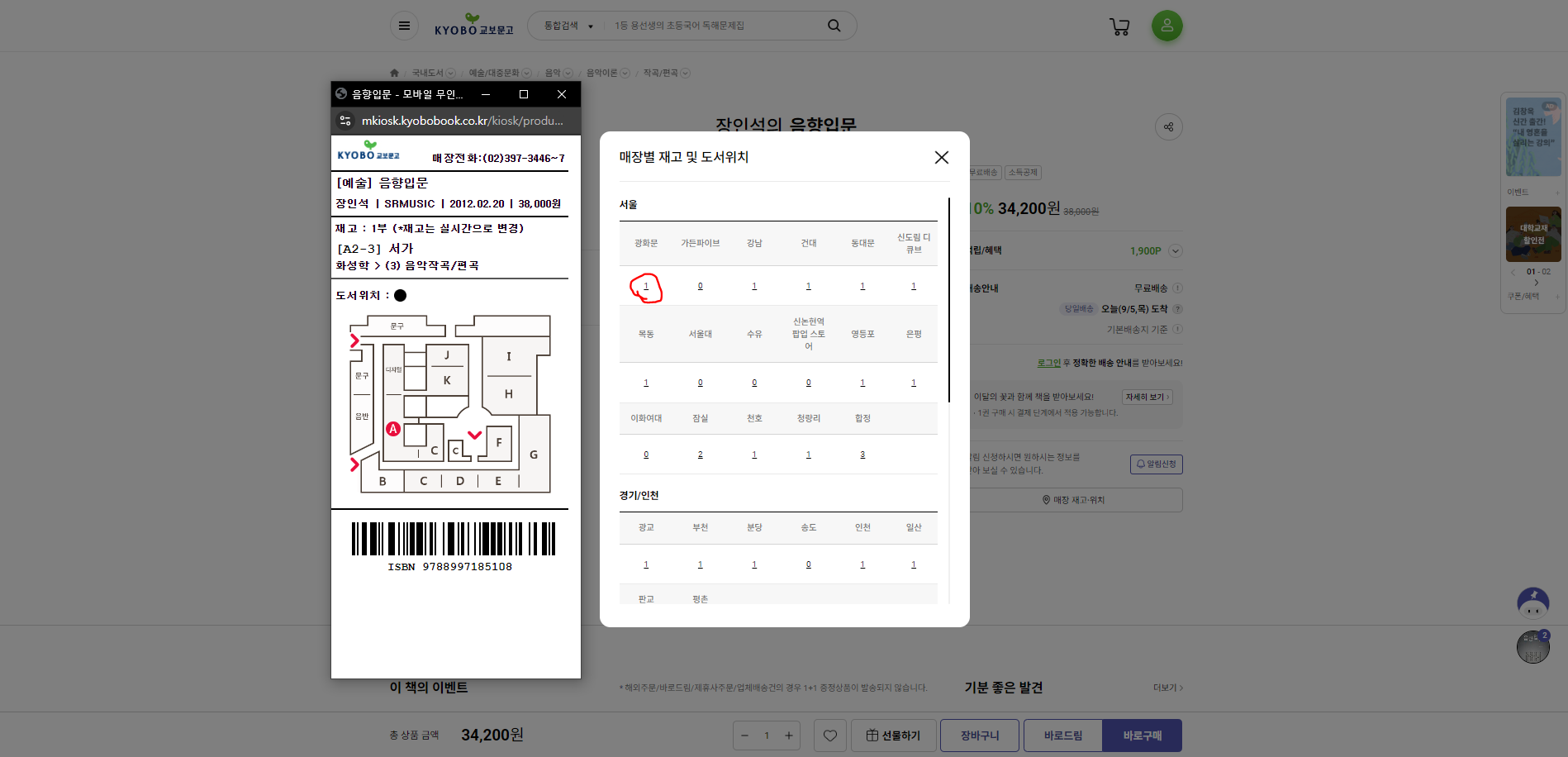Click the 로그인 link for delivery info
The image size is (1568, 757).
(1048, 362)
